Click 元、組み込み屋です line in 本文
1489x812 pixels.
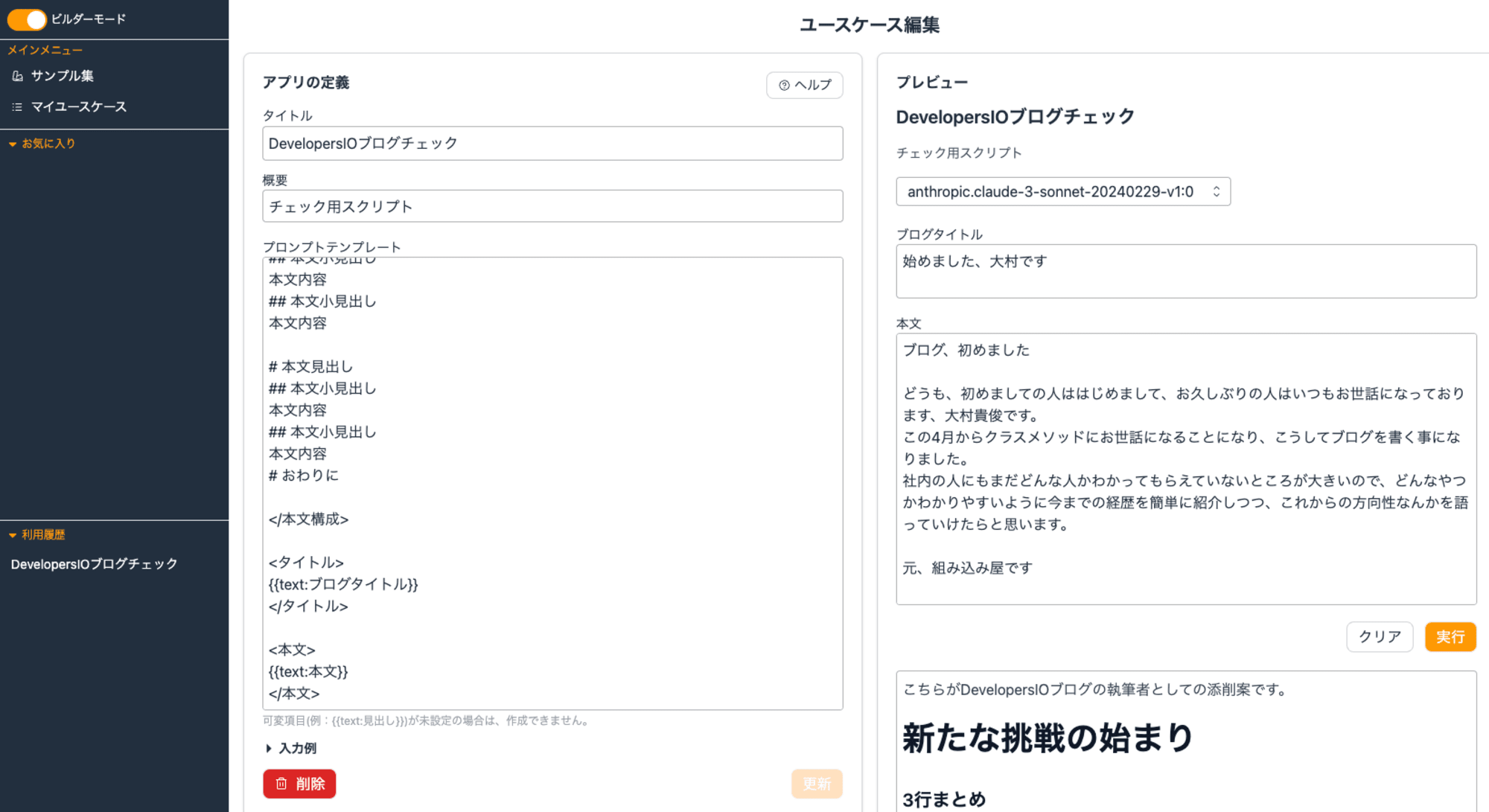pyautogui.click(x=968, y=568)
